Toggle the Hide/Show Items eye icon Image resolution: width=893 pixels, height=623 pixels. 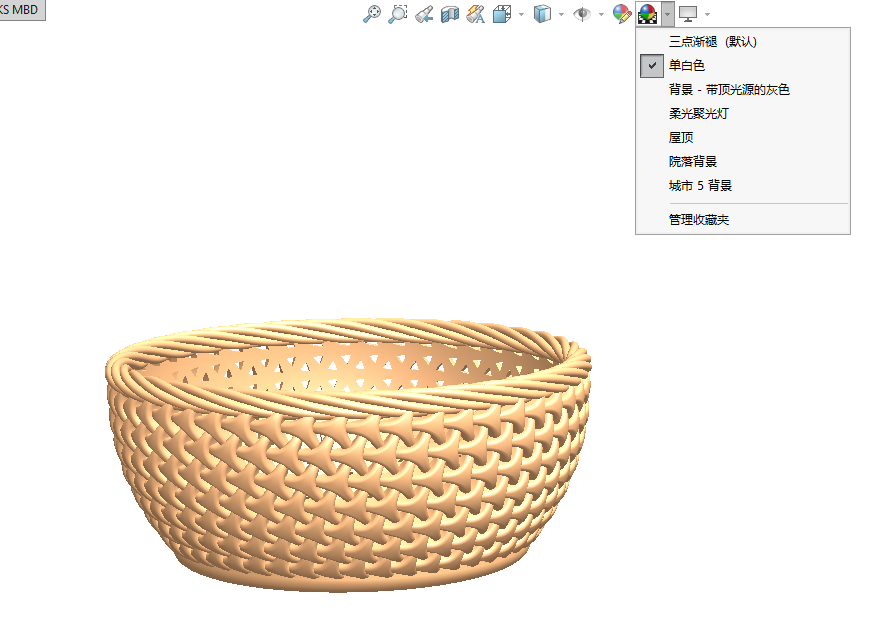(582, 14)
